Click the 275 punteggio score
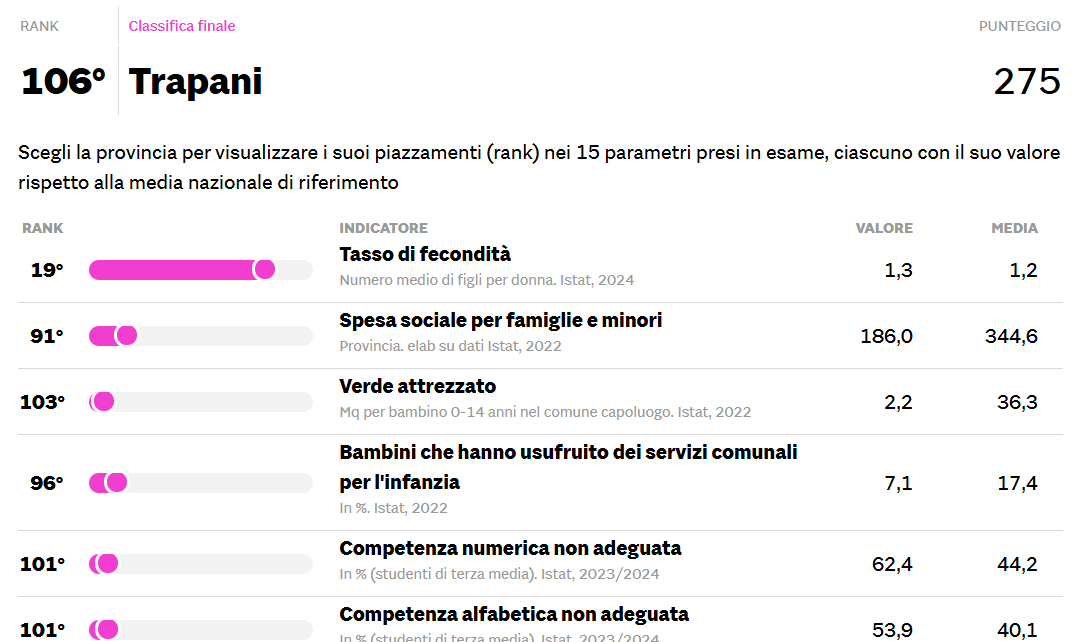The image size is (1076, 642). (x=1027, y=82)
